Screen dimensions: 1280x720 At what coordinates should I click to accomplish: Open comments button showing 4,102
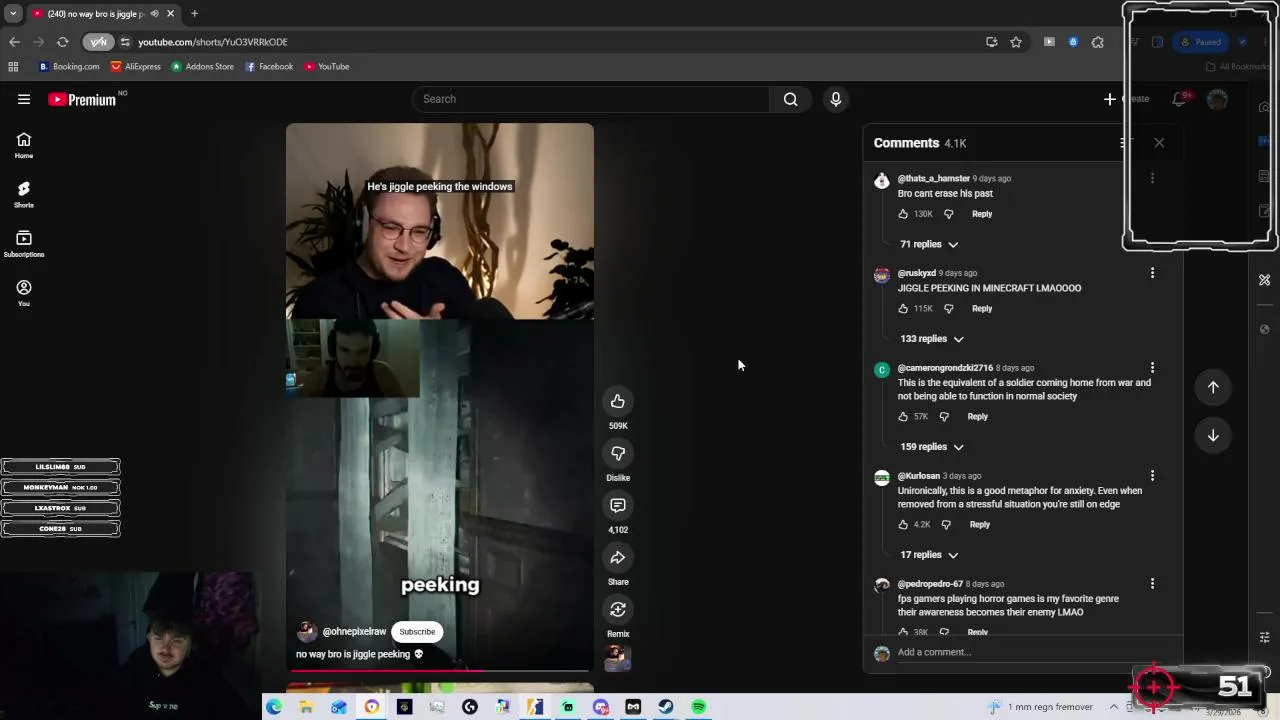[x=618, y=505]
